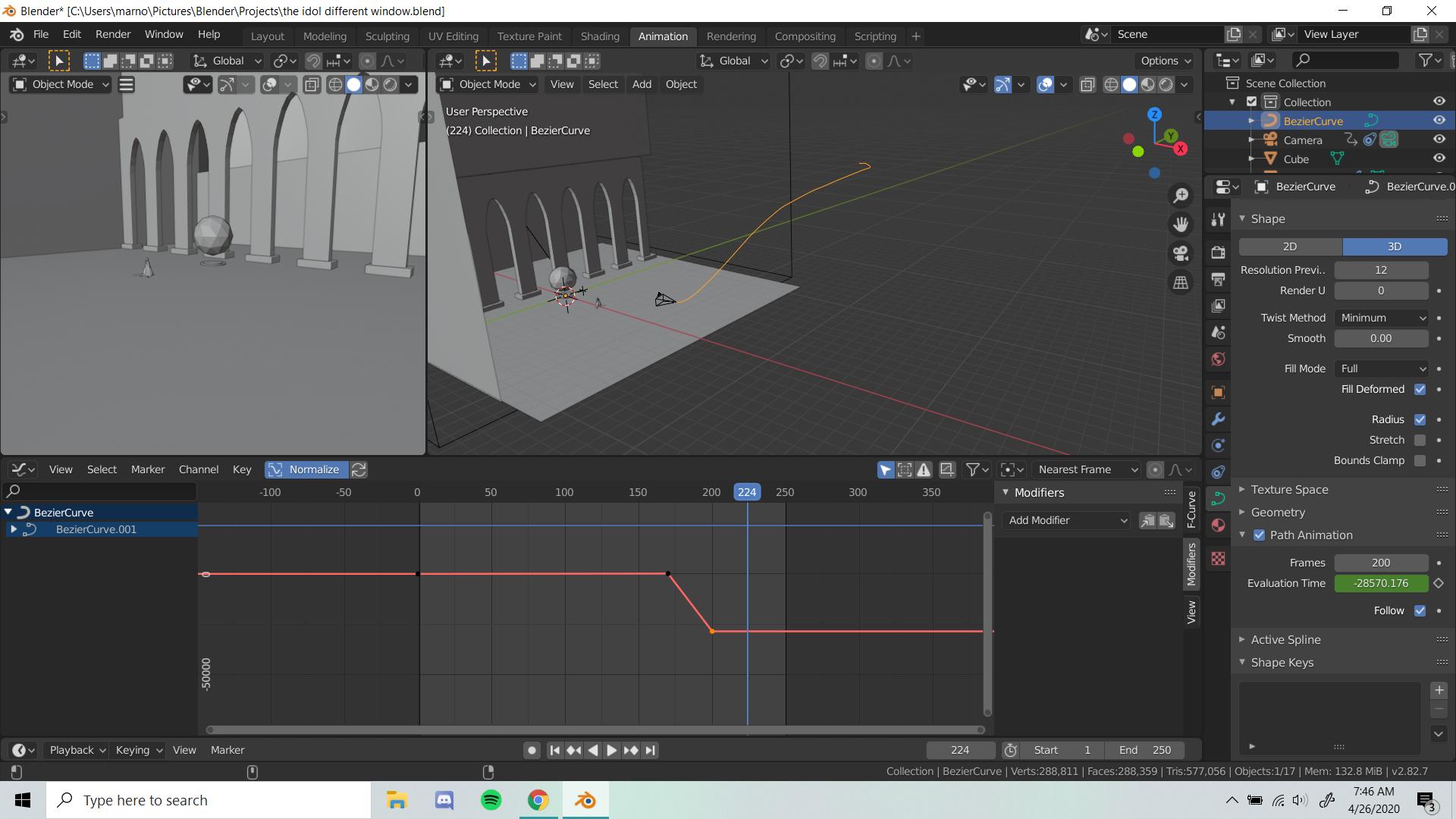This screenshot has height=819, width=1456.
Task: Switch to the Shading workspace tab
Action: (600, 36)
